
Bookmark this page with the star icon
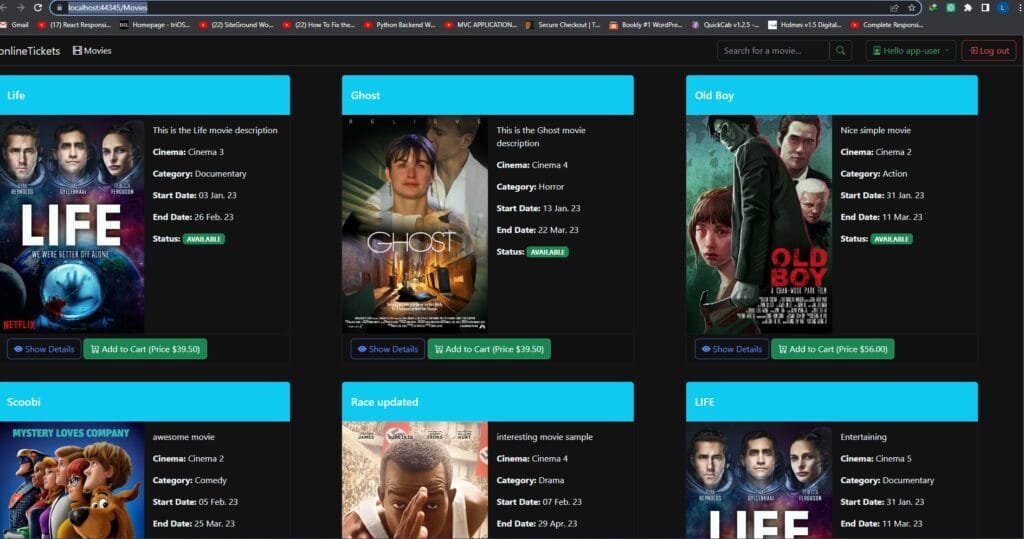coord(911,7)
